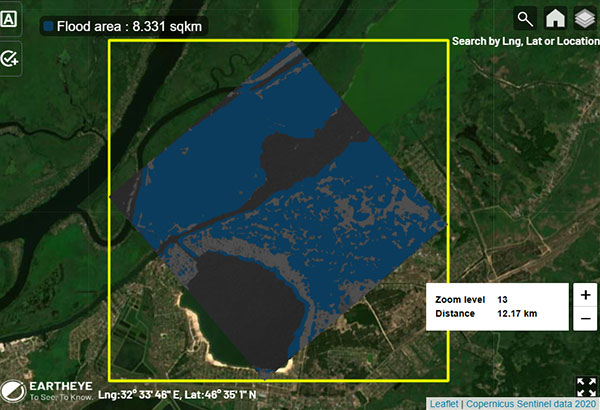
Task: Zoom out with the minus button
Action: [x=584, y=320]
